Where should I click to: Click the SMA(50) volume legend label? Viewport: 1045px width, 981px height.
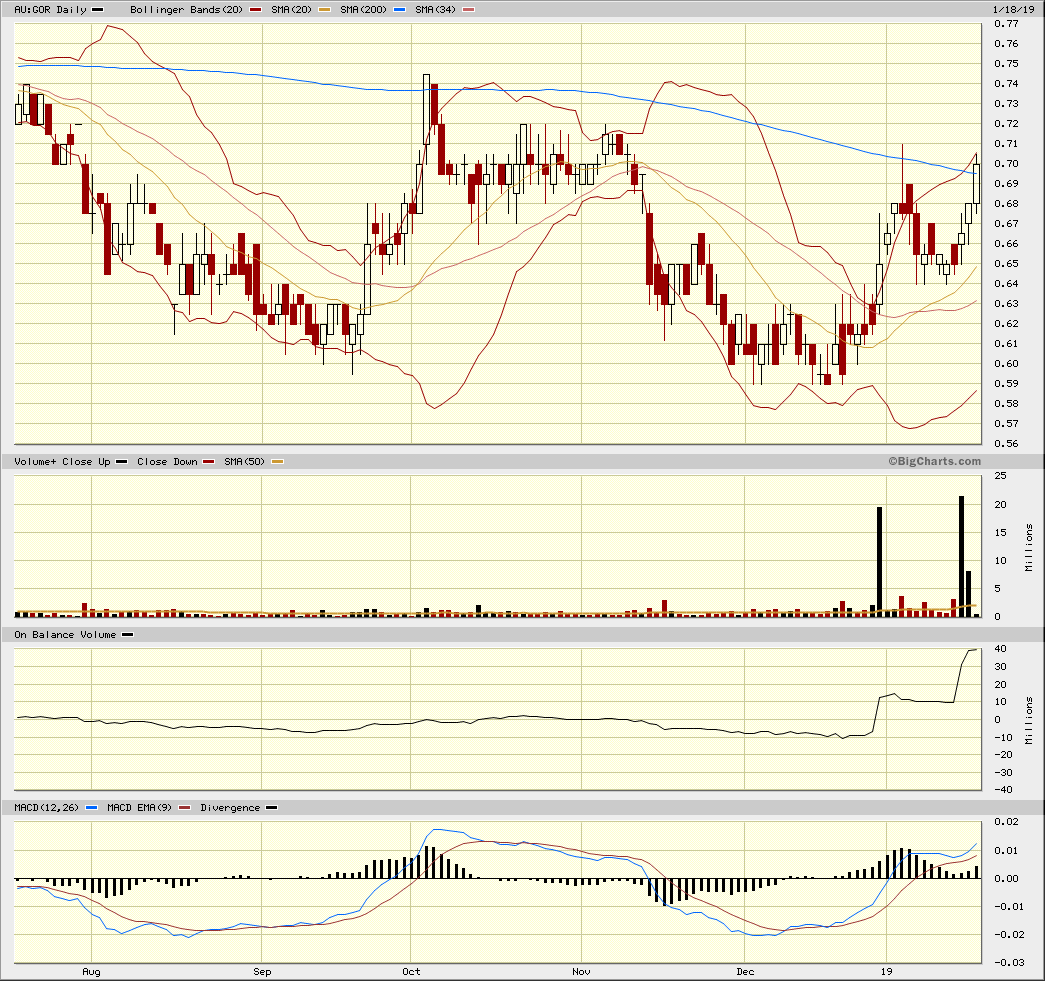[x=245, y=461]
